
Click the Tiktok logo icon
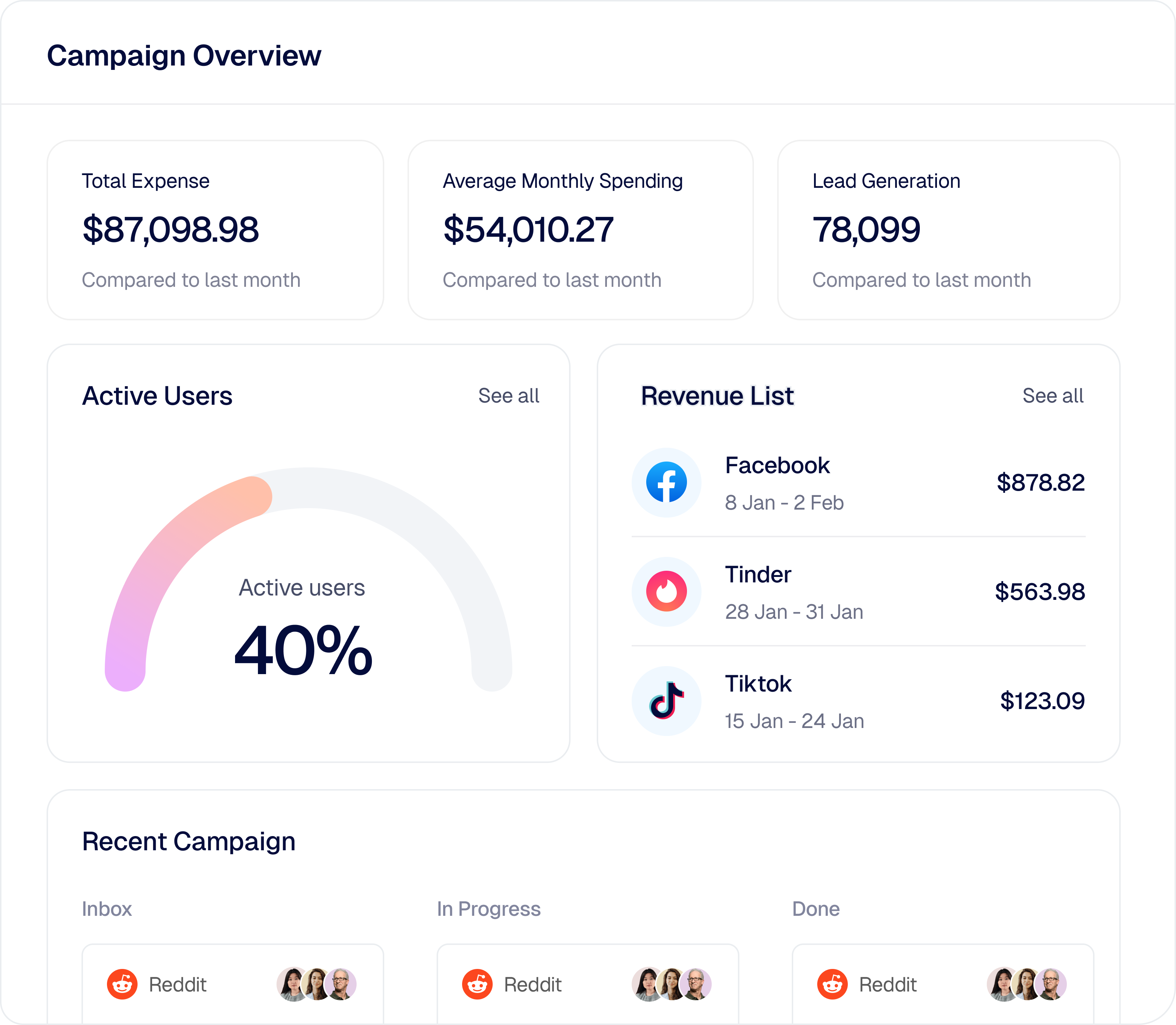point(666,701)
